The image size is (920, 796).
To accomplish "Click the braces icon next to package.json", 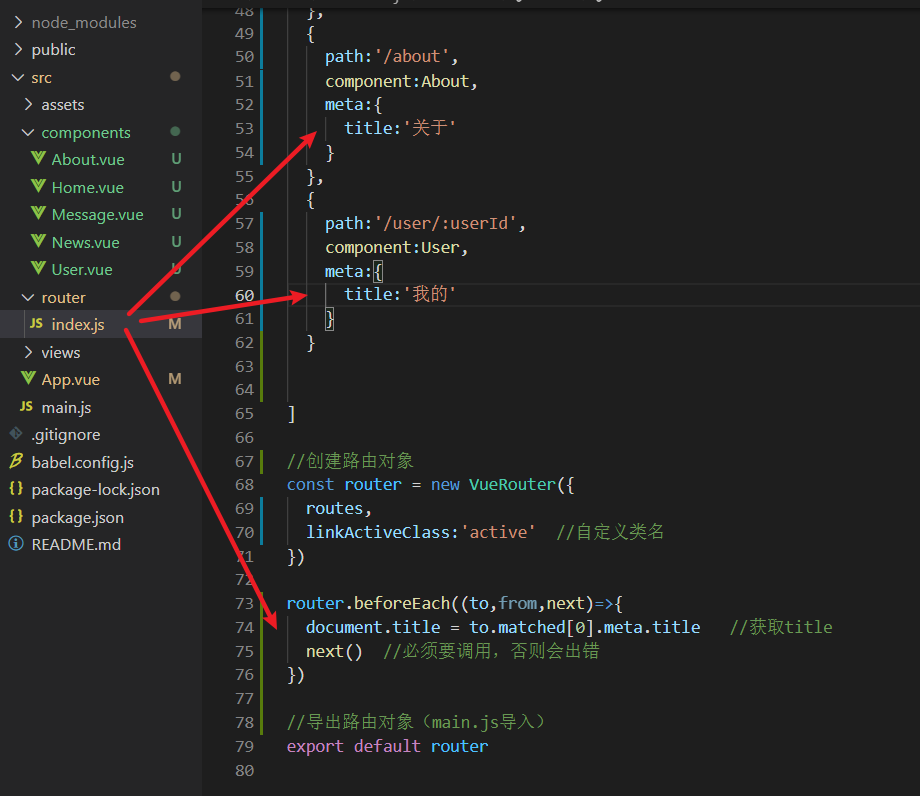I will (15, 517).
